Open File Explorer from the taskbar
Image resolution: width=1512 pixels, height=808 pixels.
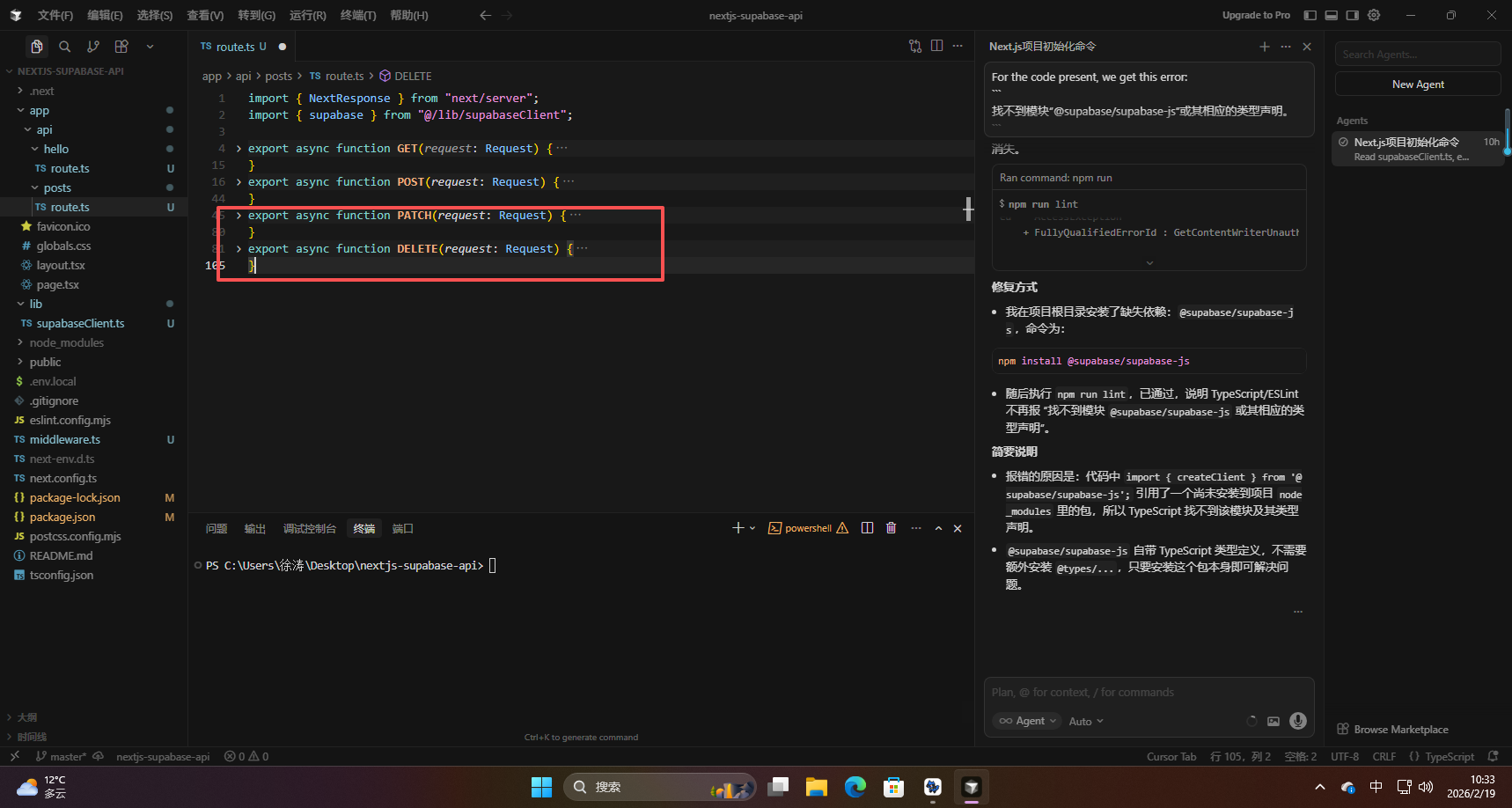click(x=817, y=787)
